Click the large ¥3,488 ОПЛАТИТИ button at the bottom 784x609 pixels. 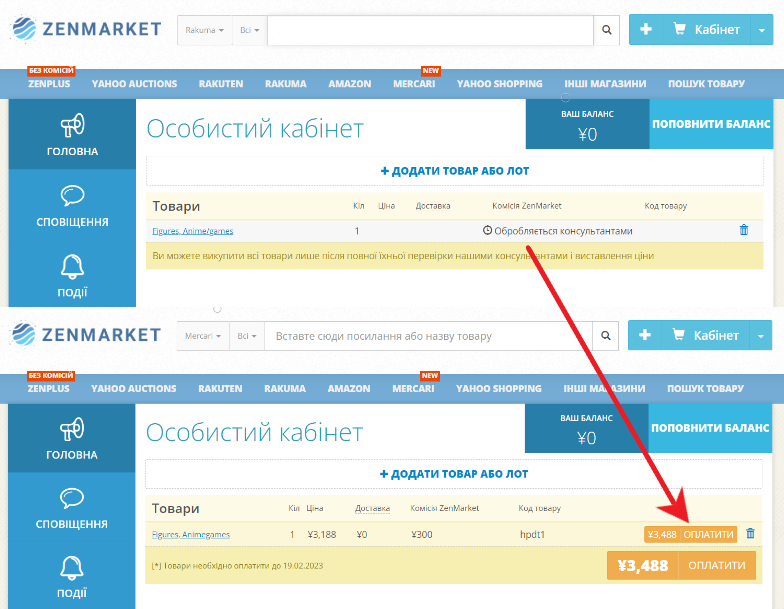tap(681, 566)
